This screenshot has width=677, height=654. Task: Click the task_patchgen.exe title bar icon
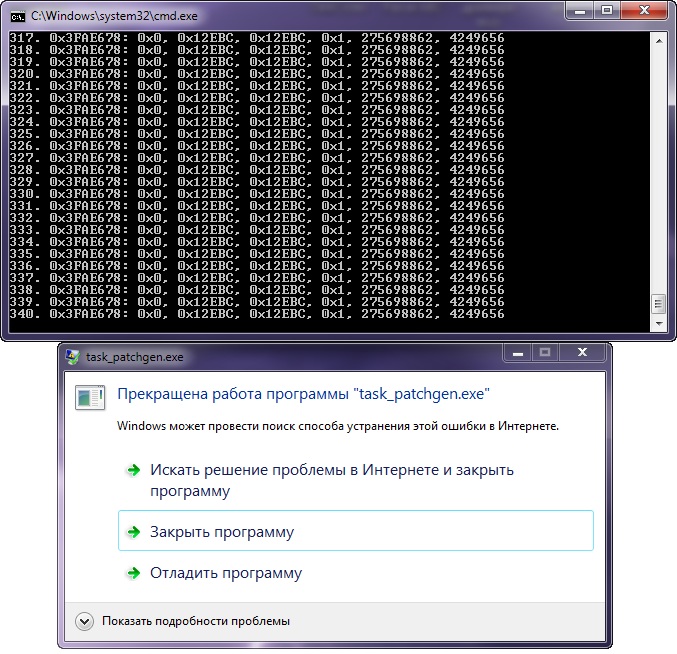[x=73, y=357]
